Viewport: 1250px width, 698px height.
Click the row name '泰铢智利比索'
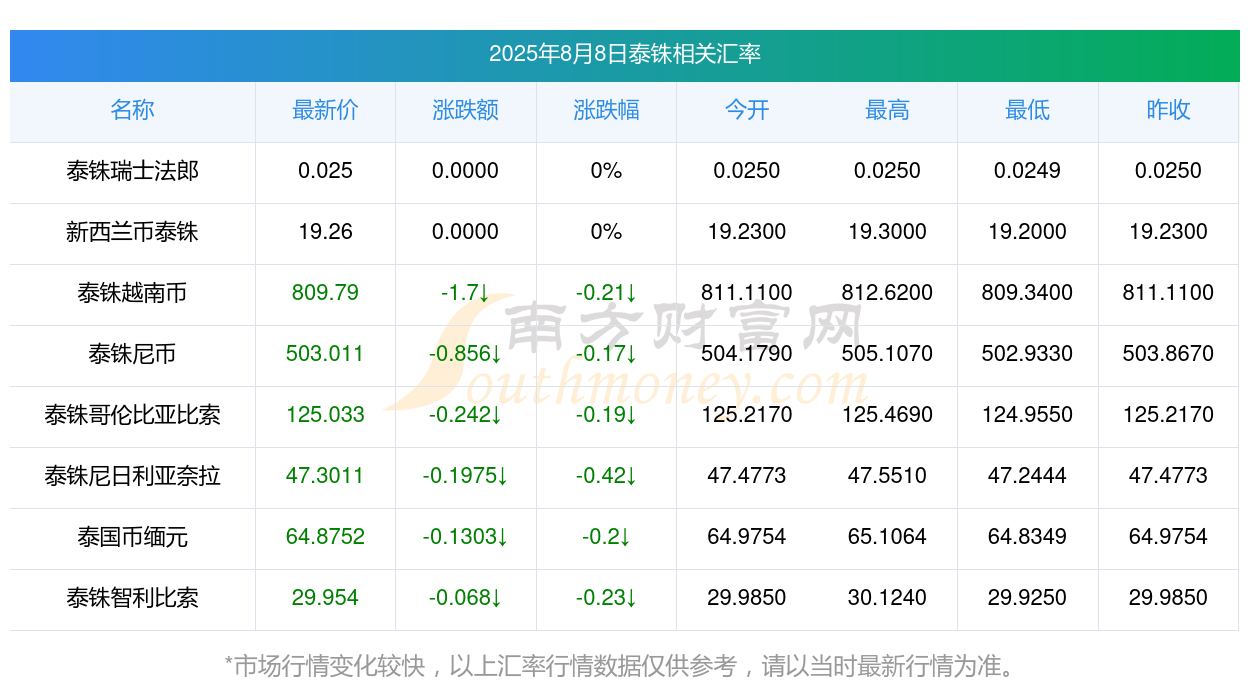tap(132, 598)
